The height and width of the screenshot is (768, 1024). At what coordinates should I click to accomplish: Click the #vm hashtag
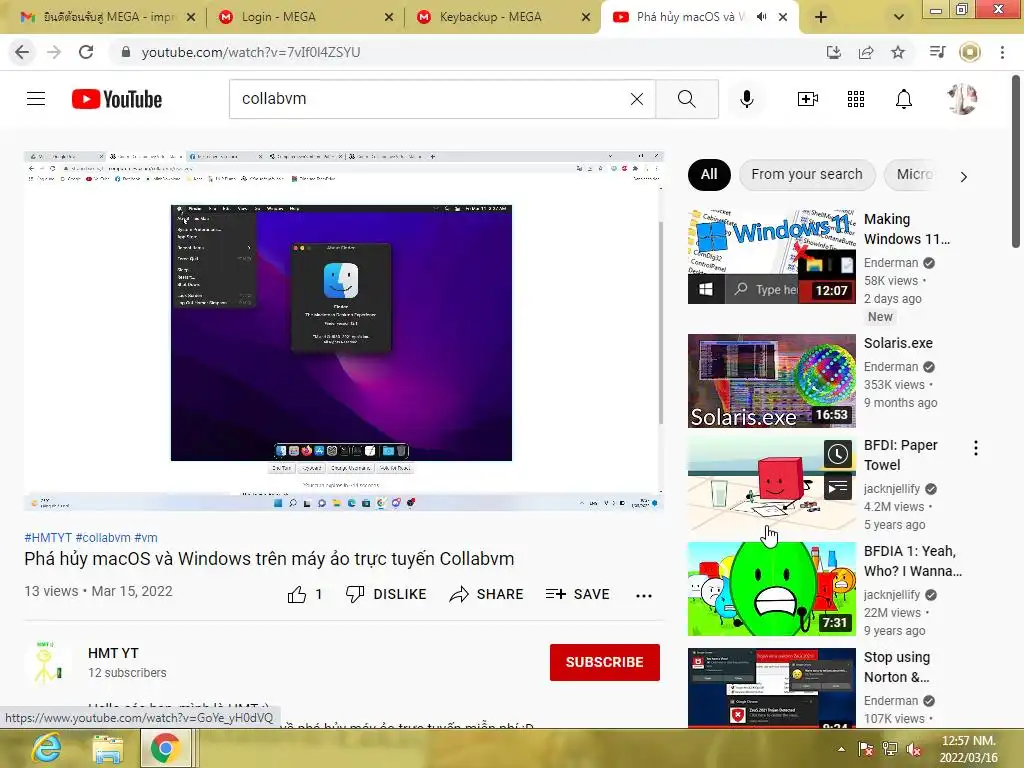coord(146,537)
